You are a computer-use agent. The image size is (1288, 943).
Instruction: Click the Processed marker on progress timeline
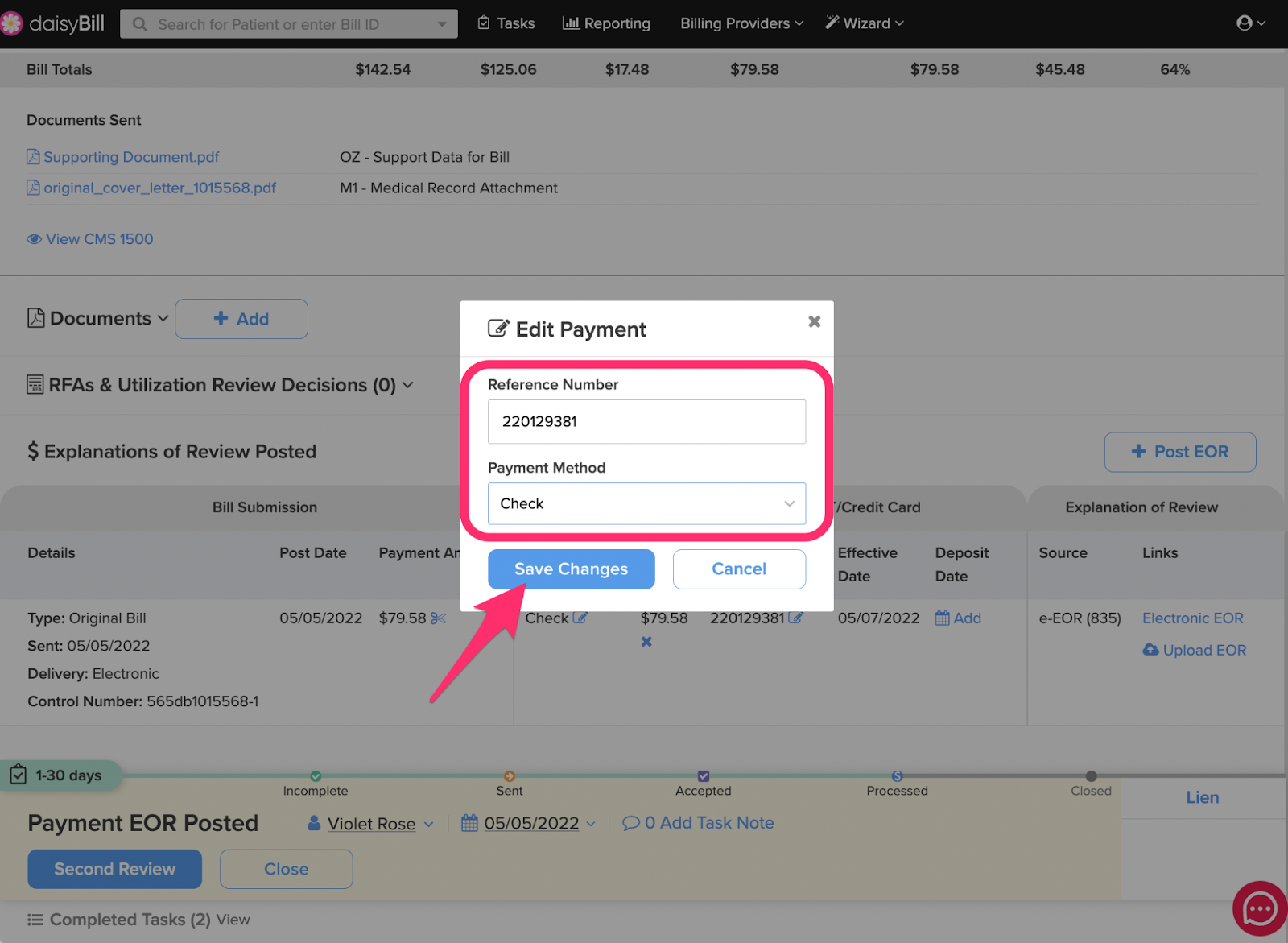tap(897, 776)
